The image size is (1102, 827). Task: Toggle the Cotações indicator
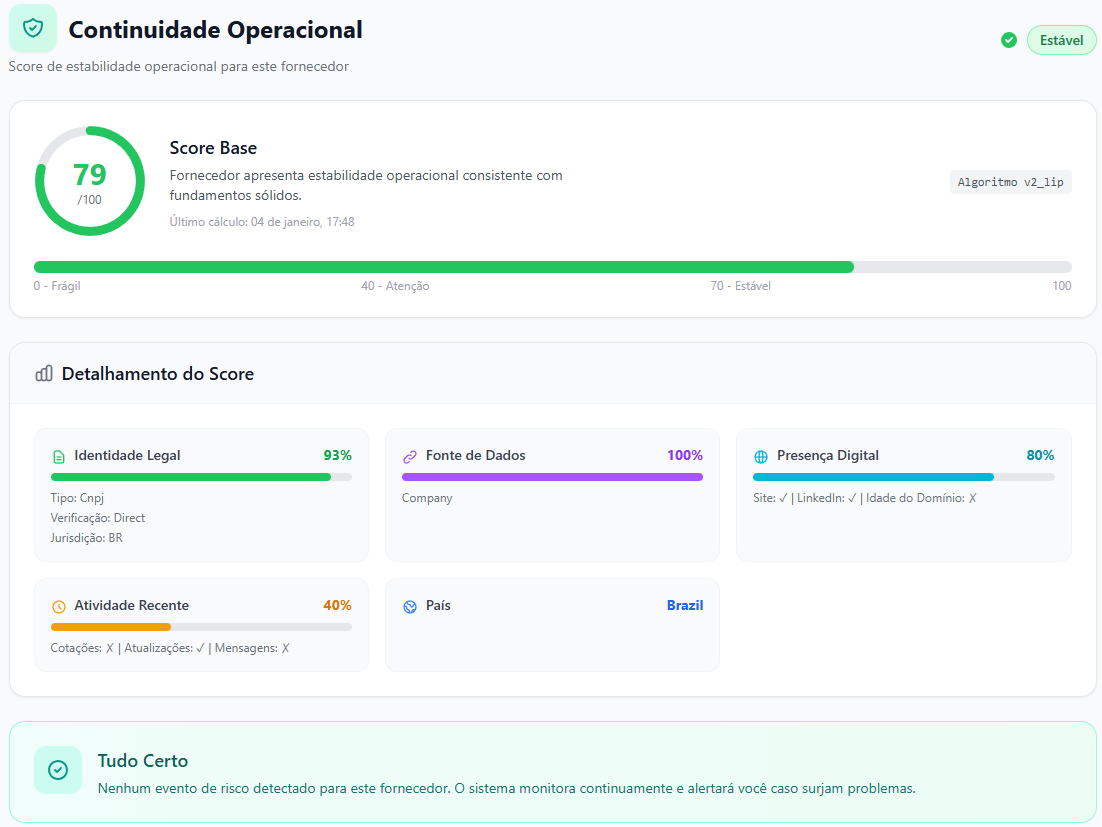[109, 647]
